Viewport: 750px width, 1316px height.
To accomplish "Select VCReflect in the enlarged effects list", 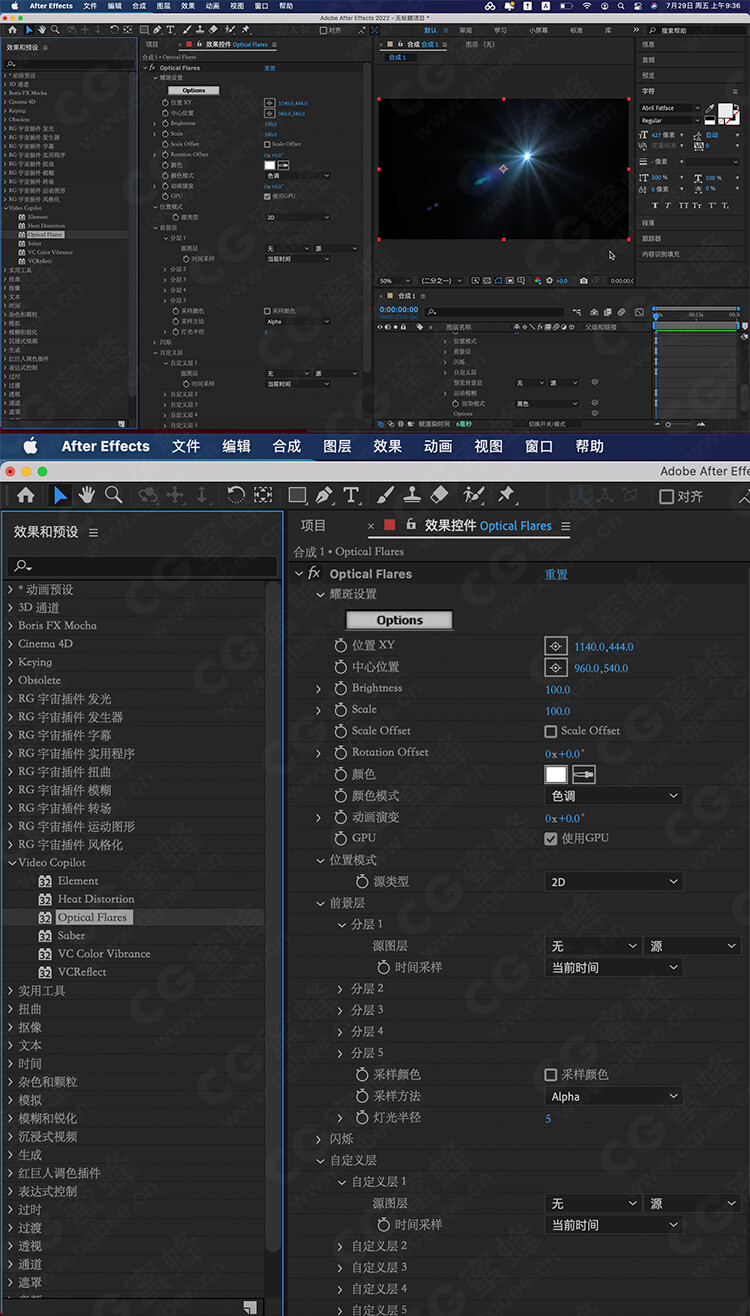I will pos(82,972).
